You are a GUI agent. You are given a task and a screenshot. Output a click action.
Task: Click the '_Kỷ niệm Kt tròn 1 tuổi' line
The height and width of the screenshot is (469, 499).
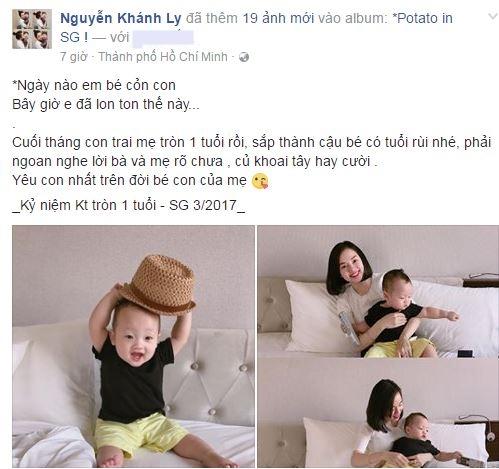tap(129, 205)
